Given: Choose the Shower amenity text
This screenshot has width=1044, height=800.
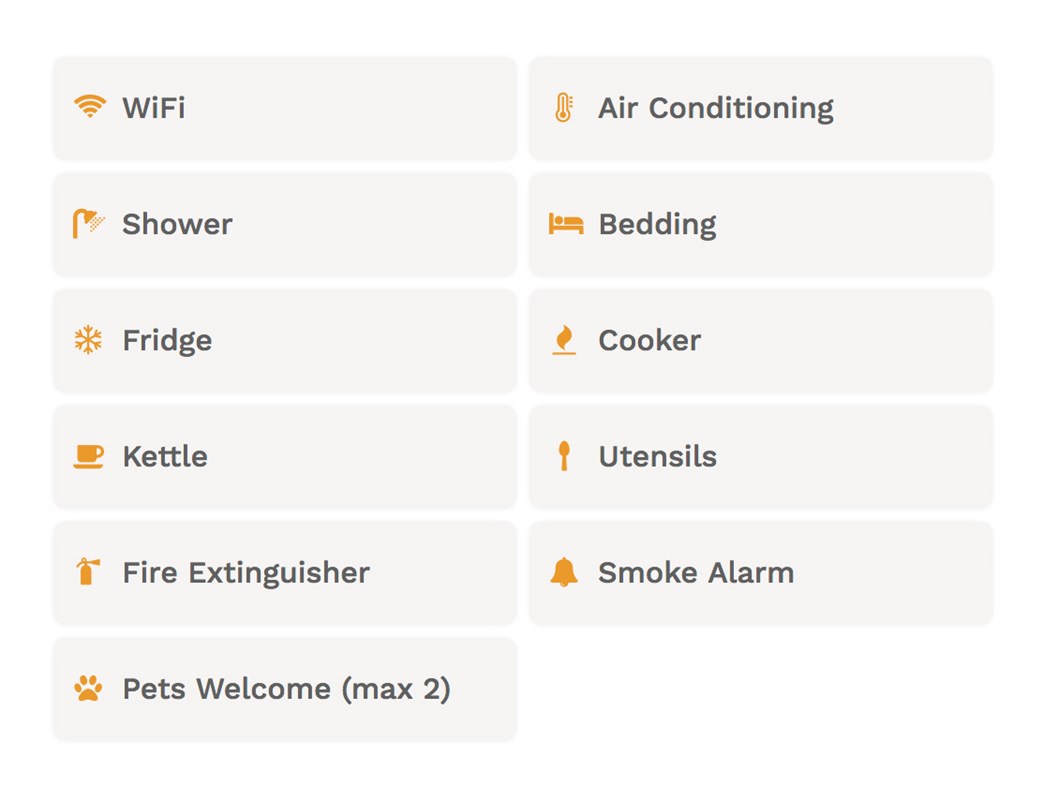Looking at the screenshot, I should coord(177,224).
